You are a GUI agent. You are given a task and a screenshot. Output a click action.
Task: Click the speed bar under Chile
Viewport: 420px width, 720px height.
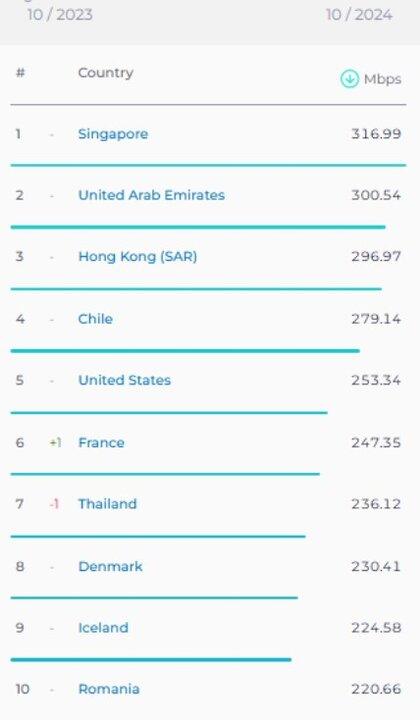[x=185, y=351]
